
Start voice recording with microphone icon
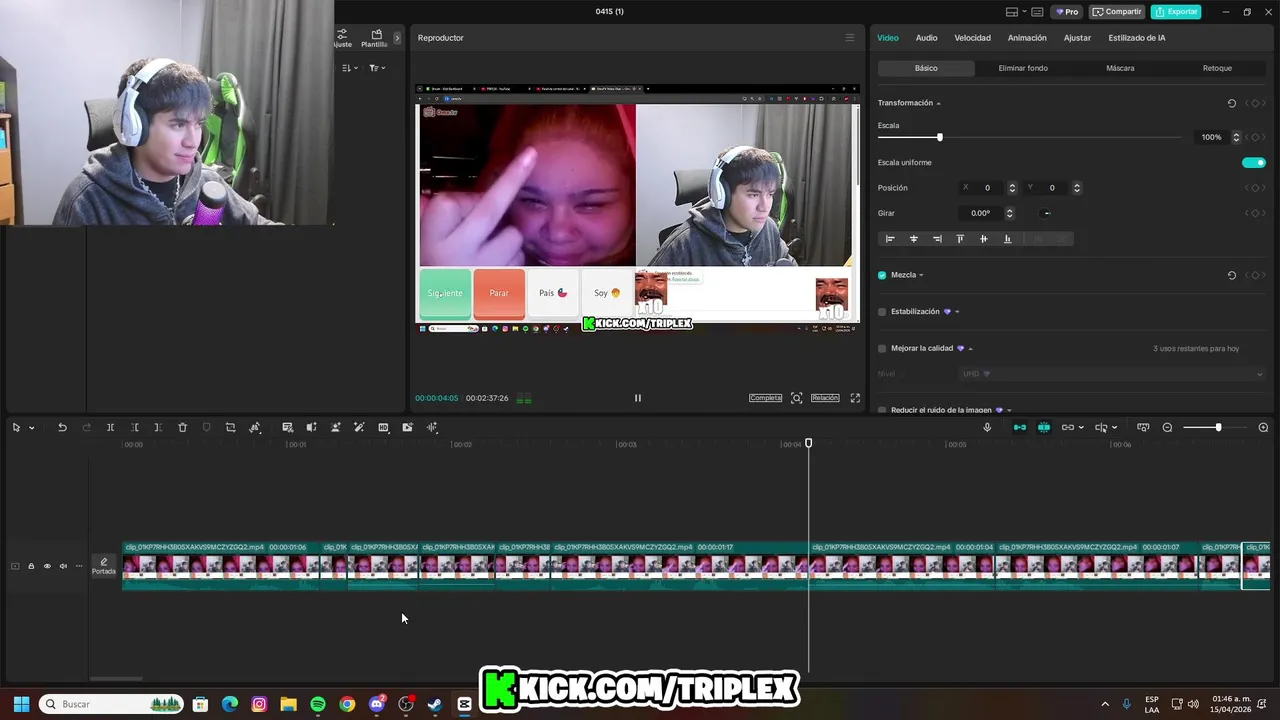(987, 427)
